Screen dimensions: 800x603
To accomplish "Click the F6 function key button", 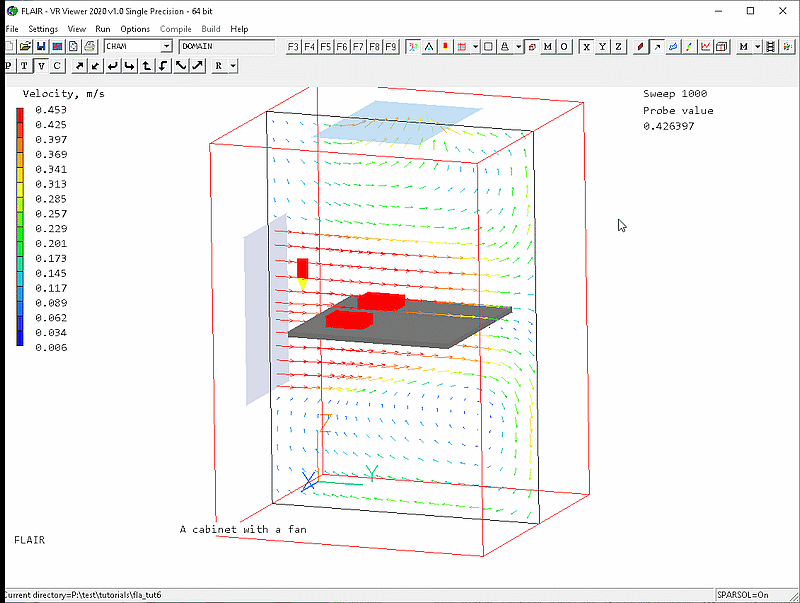I will (342, 47).
